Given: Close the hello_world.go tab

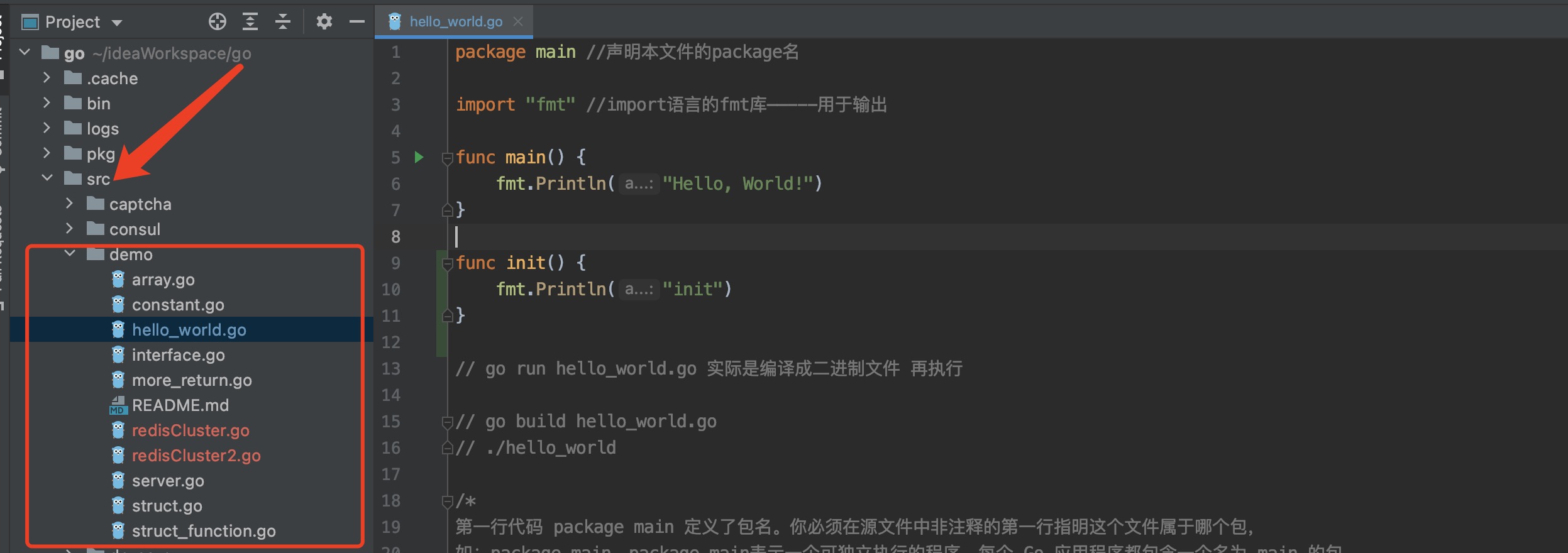Looking at the screenshot, I should 518,21.
